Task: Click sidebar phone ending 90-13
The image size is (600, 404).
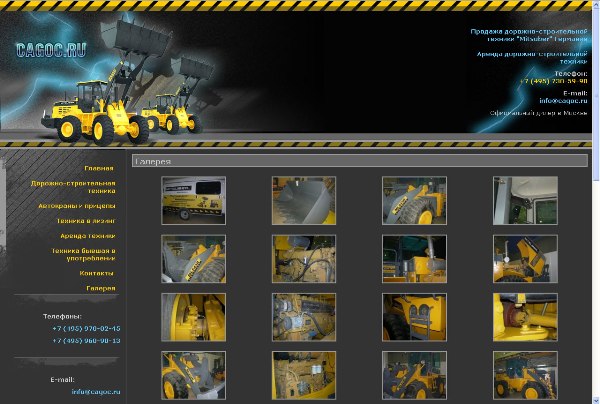Action: click(86, 340)
